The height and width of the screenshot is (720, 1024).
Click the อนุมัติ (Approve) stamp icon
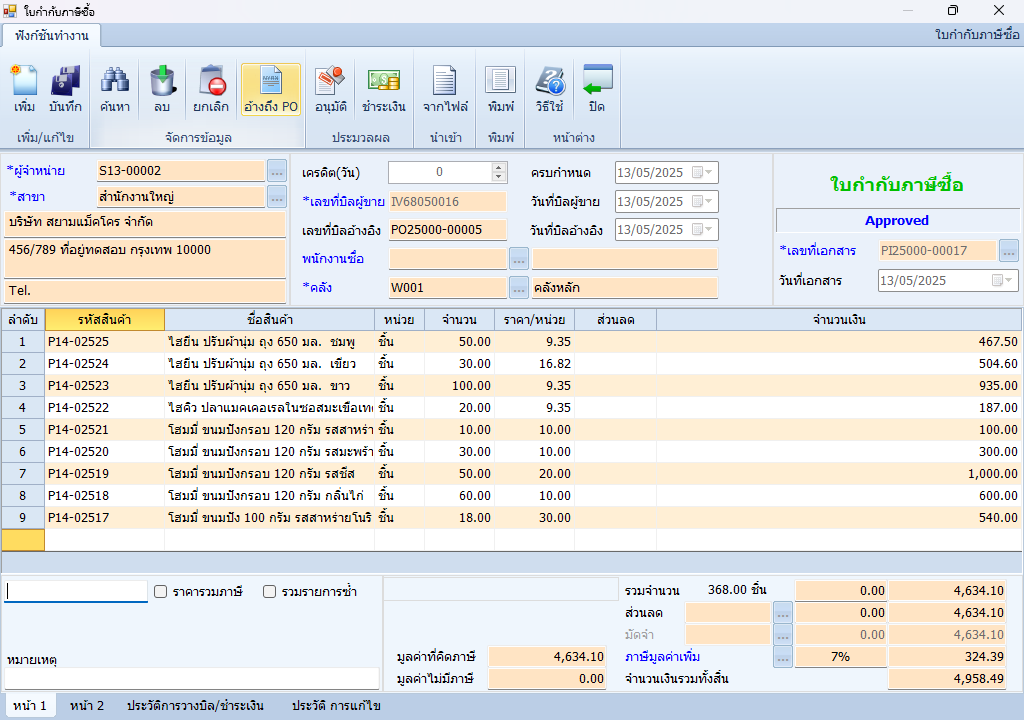[x=330, y=89]
